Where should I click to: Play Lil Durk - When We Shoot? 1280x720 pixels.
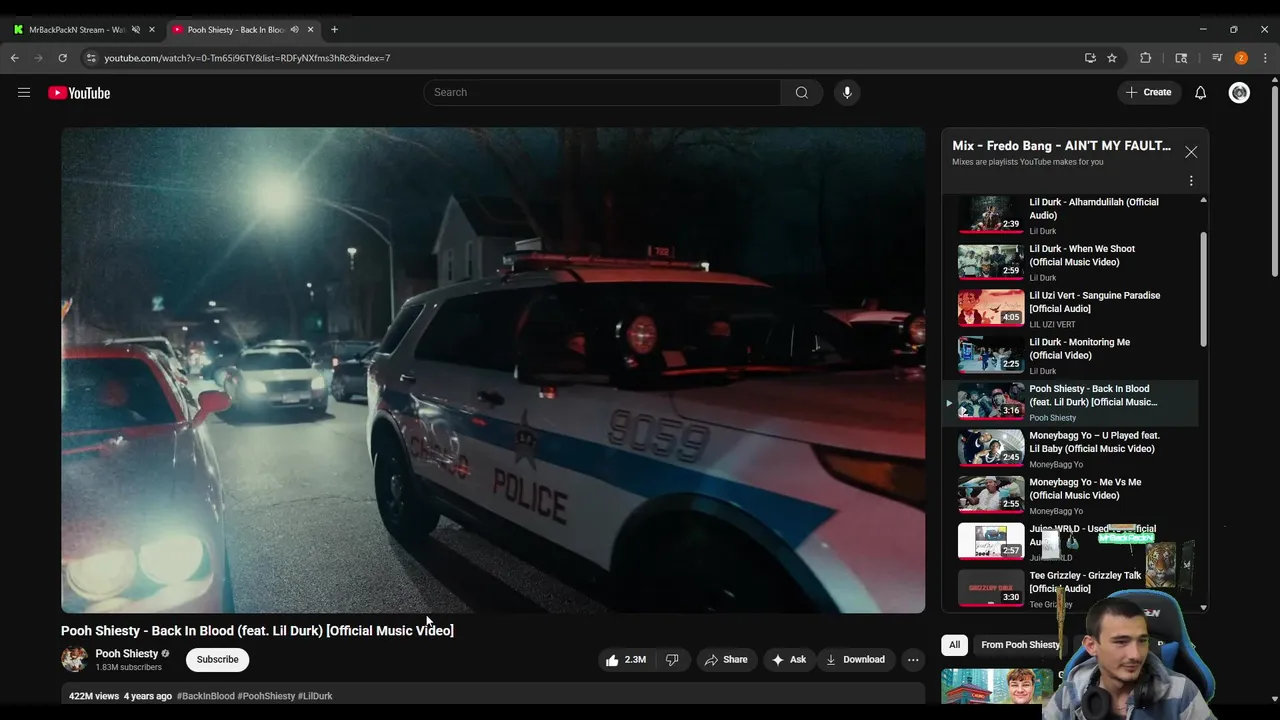1070,262
